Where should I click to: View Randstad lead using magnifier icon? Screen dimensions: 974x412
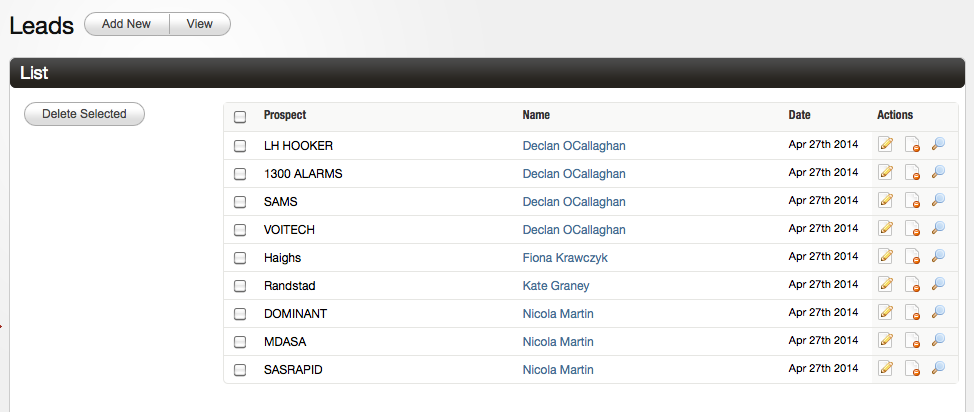pyautogui.click(x=938, y=285)
